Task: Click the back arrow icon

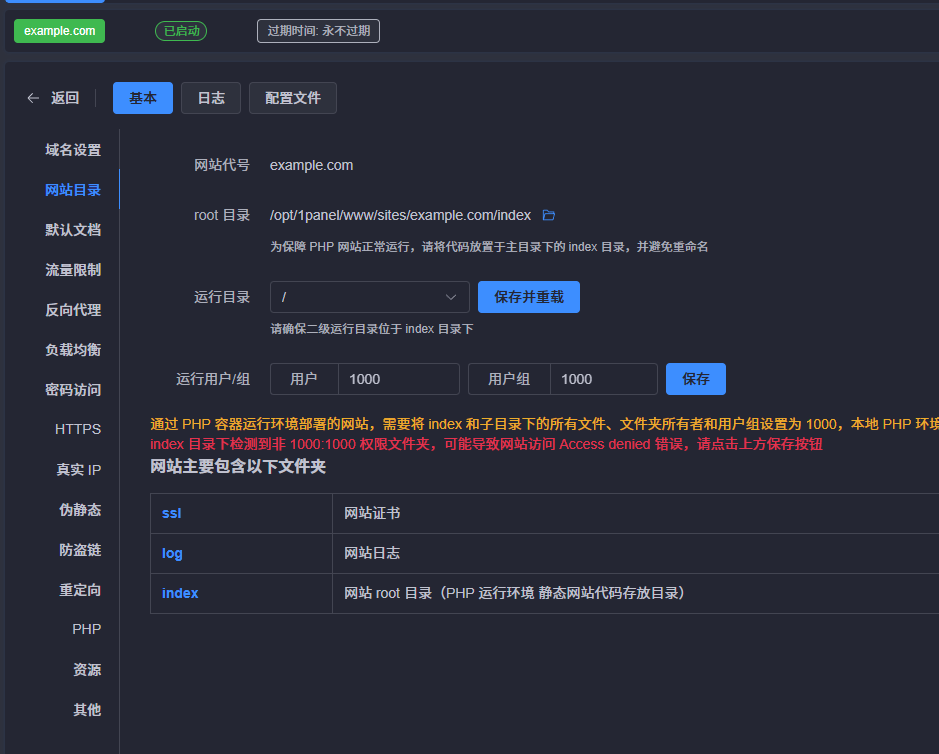Action: pyautogui.click(x=33, y=98)
